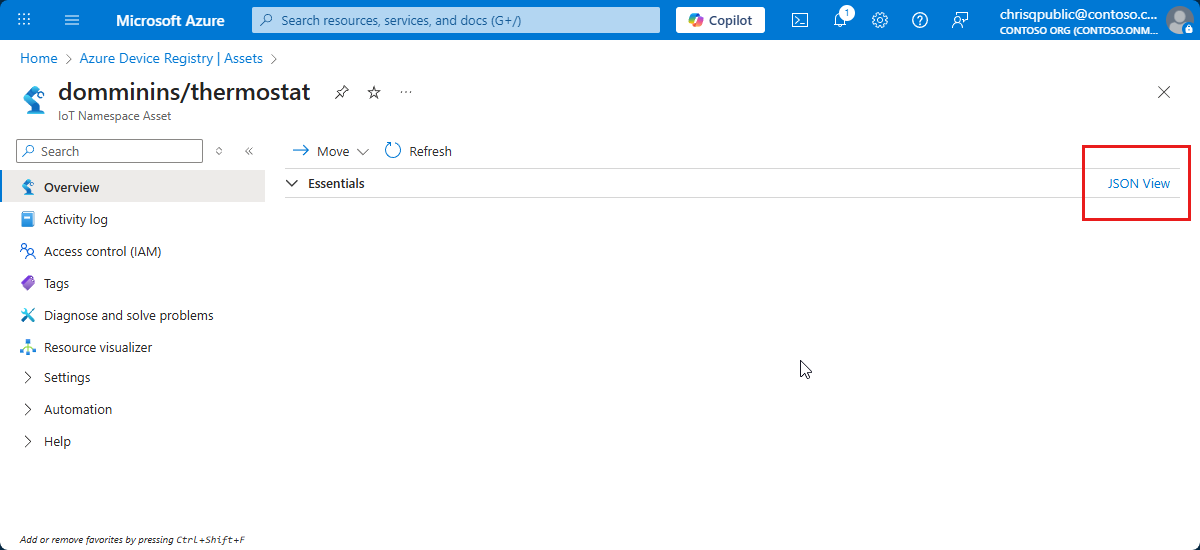
Task: Collapse the left sidebar menu
Action: click(249, 151)
